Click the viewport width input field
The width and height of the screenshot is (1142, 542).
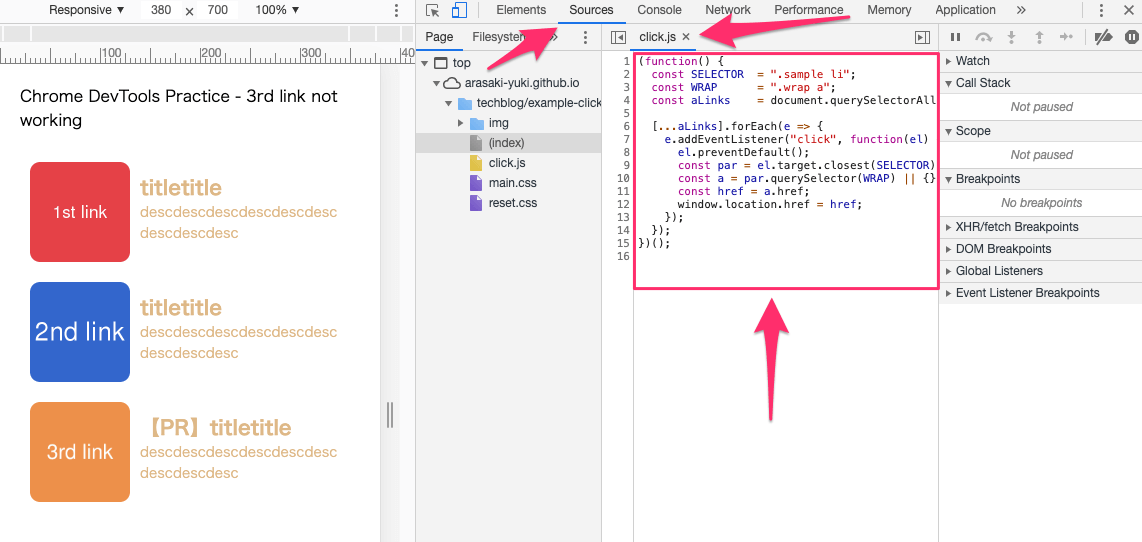coord(160,10)
